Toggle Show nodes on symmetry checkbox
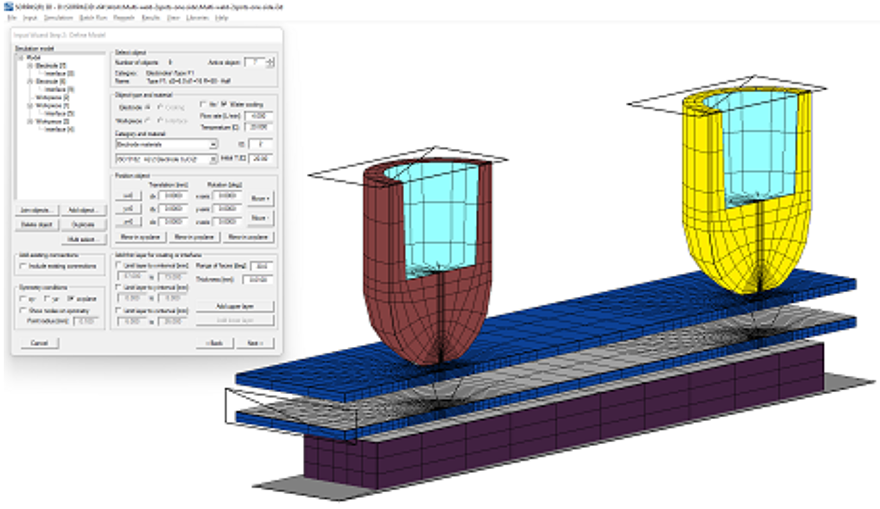 21,310
